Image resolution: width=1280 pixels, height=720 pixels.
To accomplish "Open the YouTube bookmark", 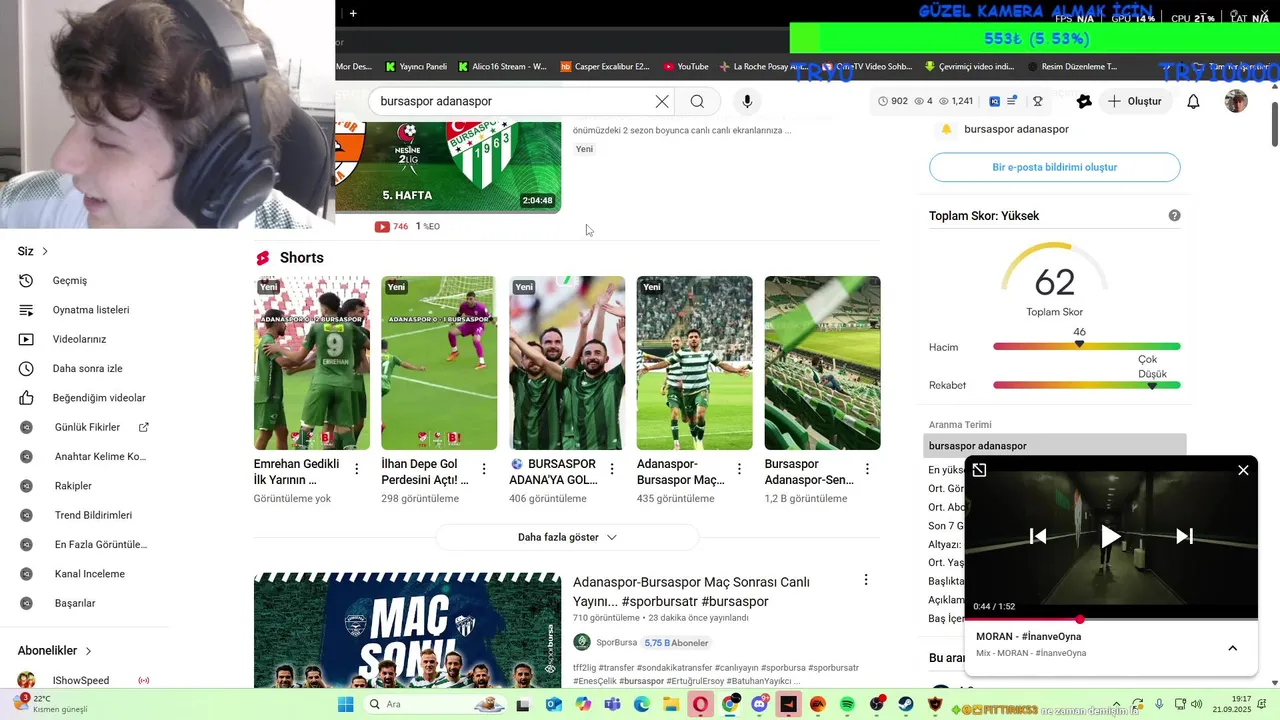I will (685, 67).
